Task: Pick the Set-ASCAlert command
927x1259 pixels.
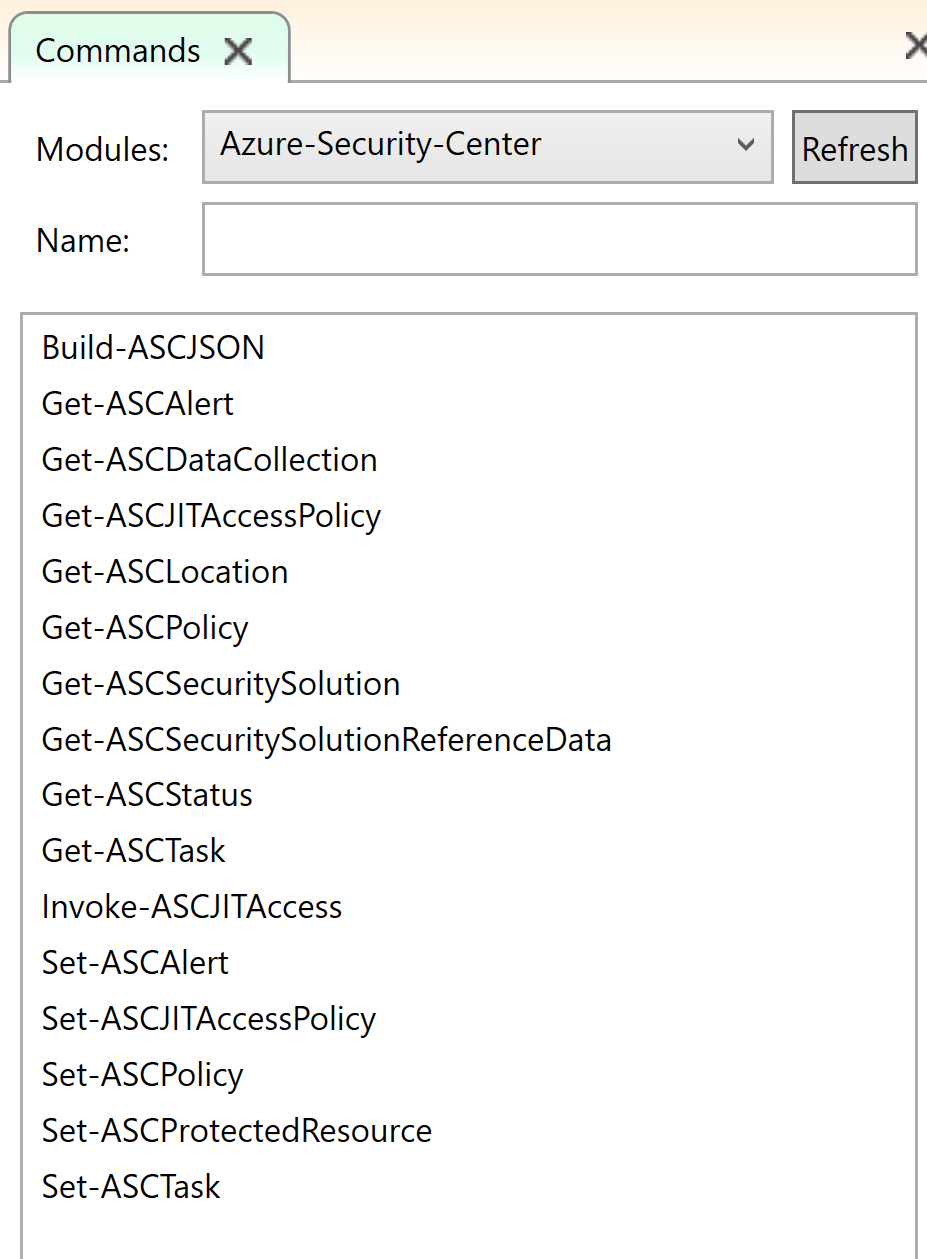Action: click(135, 963)
